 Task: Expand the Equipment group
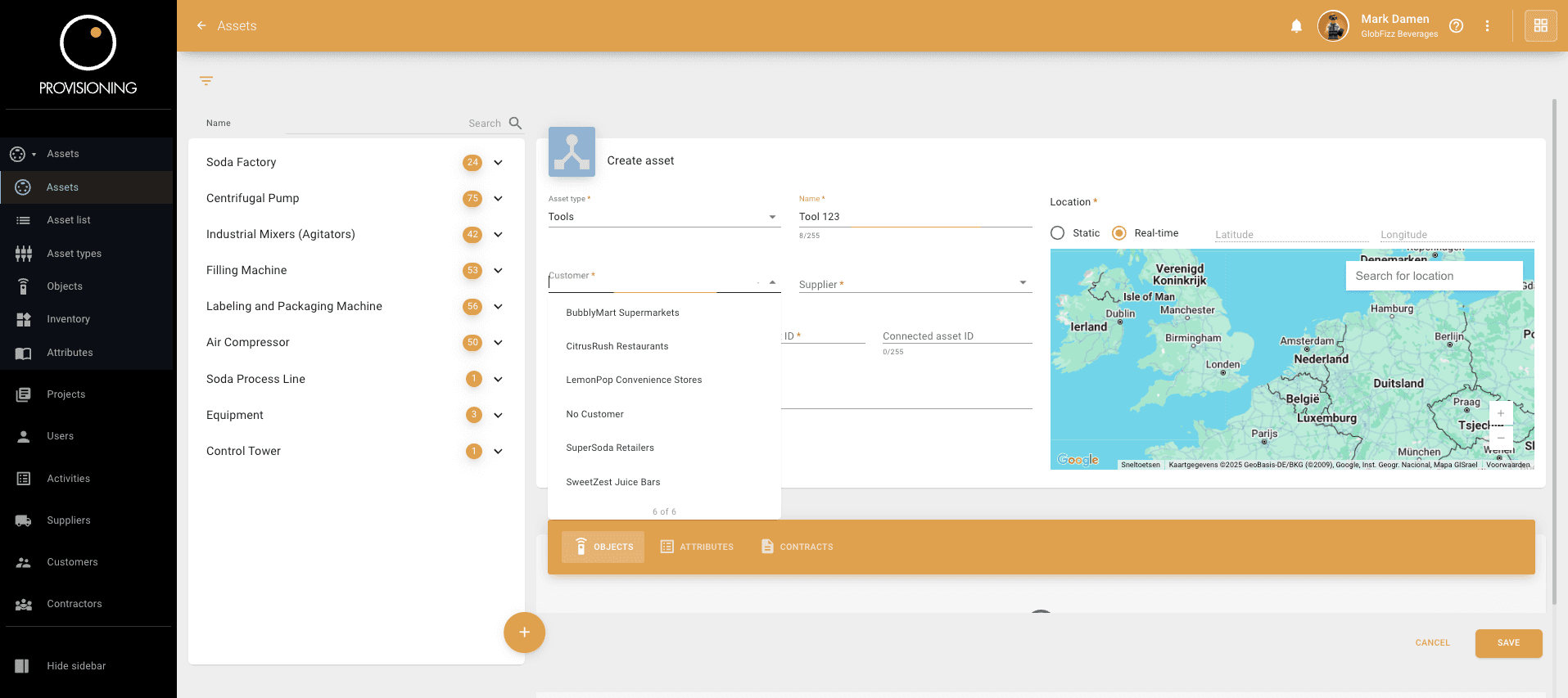(x=498, y=416)
